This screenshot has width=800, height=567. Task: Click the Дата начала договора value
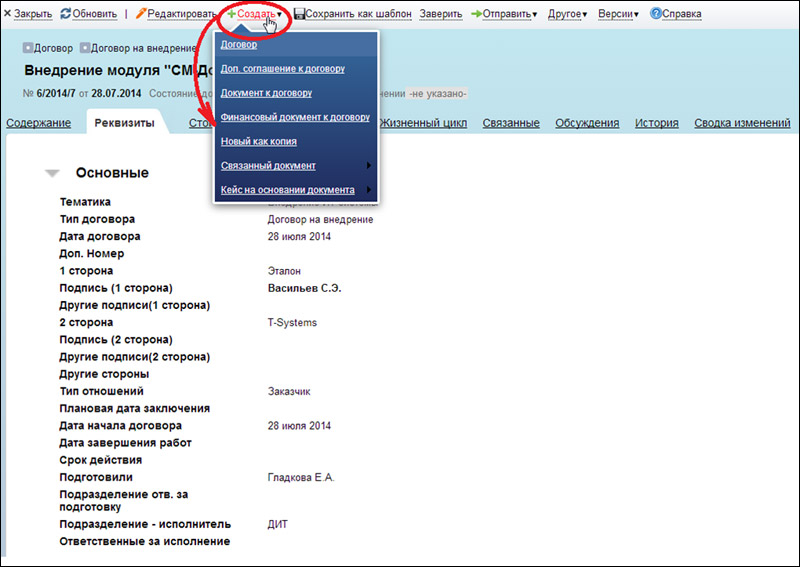(299, 426)
